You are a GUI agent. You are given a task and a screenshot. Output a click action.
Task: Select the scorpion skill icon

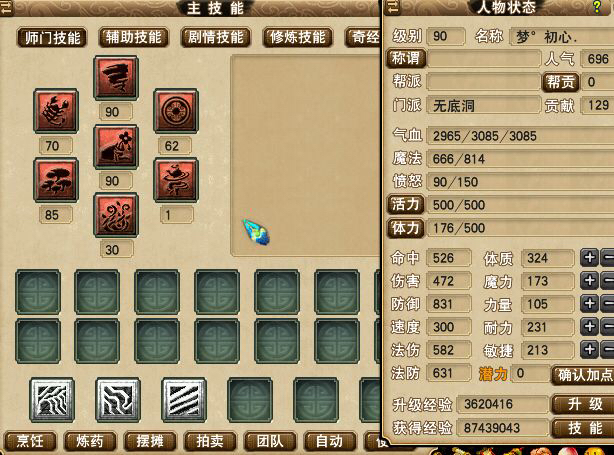56,111
